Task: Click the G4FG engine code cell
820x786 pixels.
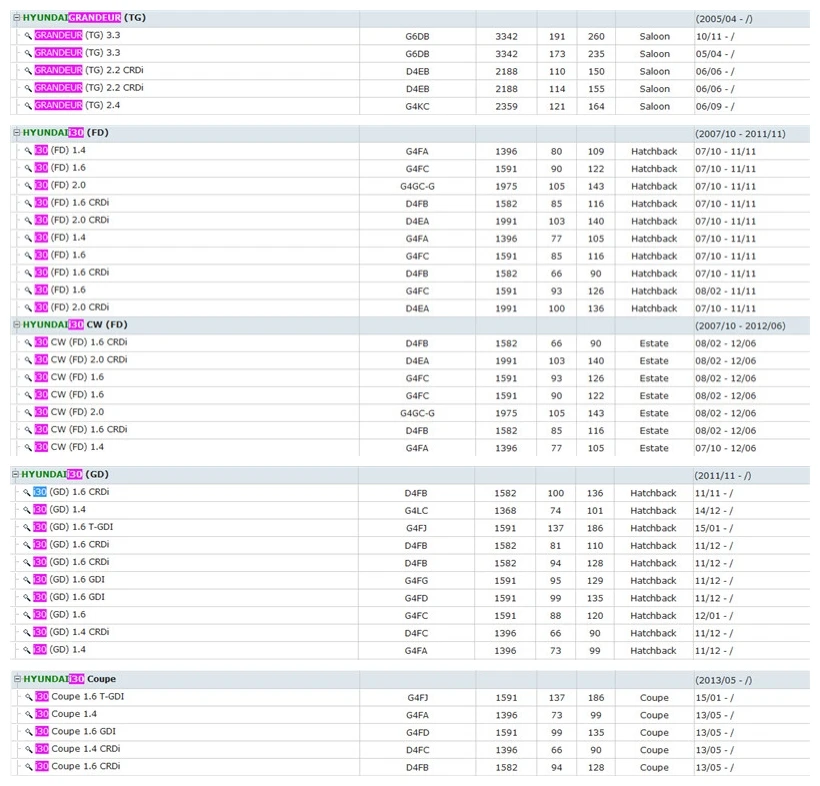Action: pos(416,580)
